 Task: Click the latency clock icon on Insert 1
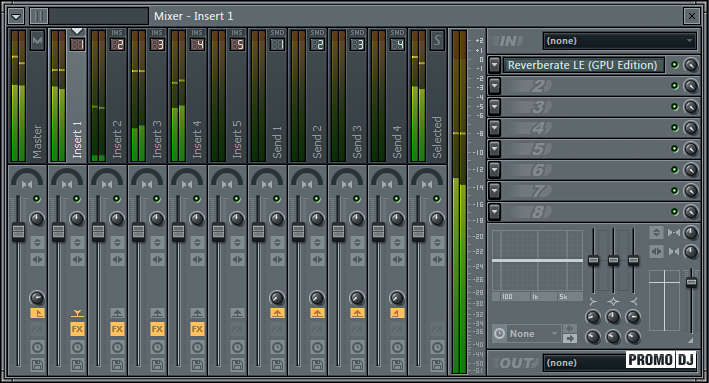coord(77,347)
